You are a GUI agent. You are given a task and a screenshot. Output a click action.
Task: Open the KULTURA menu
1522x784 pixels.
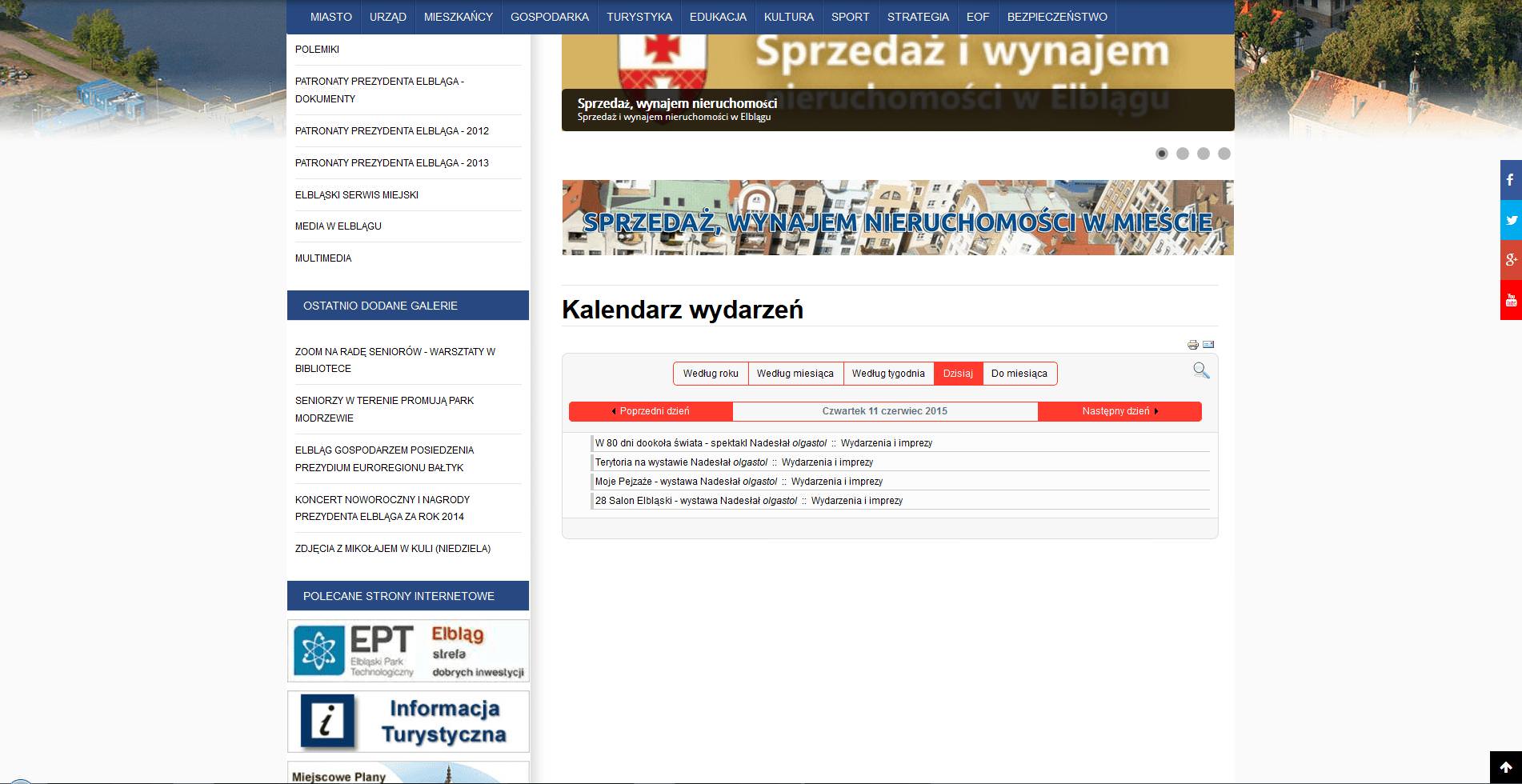click(x=788, y=16)
